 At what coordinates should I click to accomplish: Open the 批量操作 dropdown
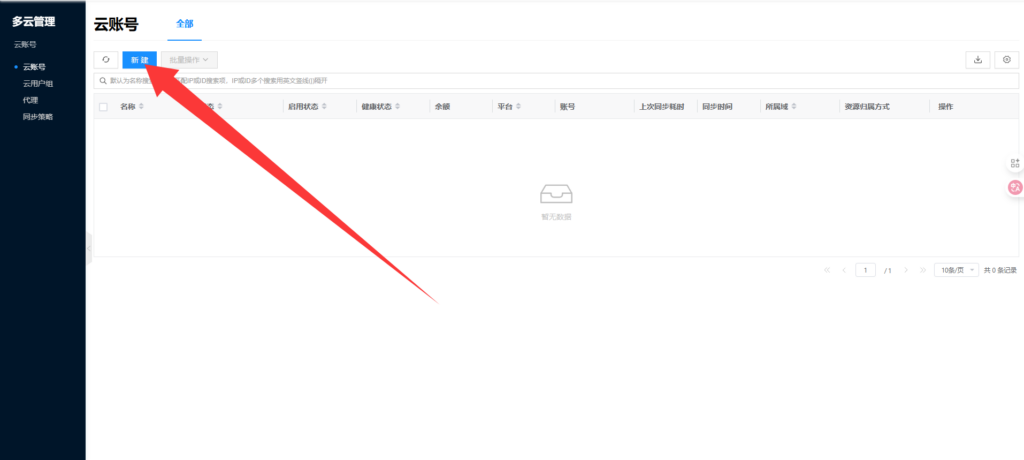click(x=189, y=60)
